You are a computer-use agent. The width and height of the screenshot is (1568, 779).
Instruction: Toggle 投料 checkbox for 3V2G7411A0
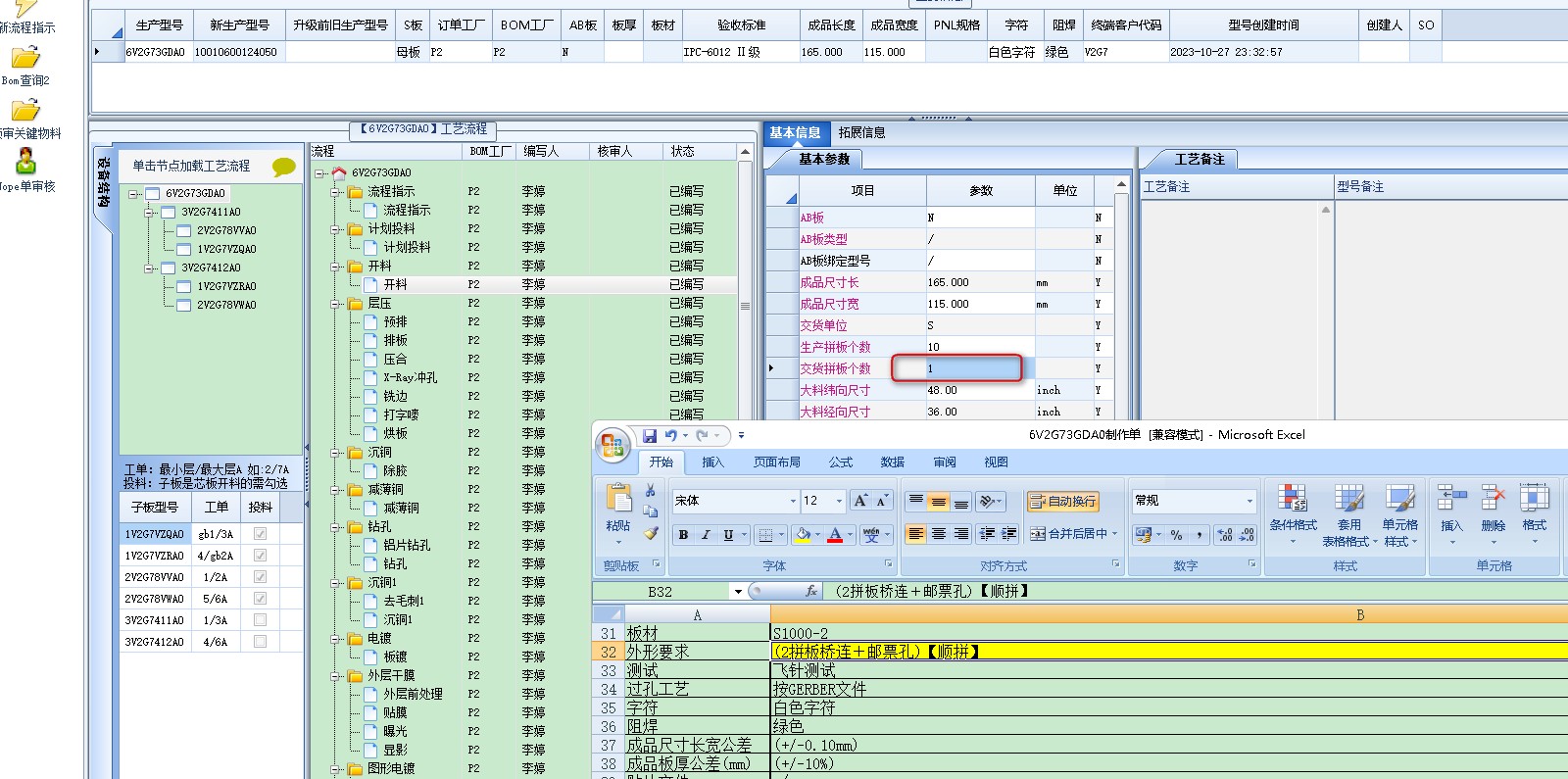tap(260, 620)
